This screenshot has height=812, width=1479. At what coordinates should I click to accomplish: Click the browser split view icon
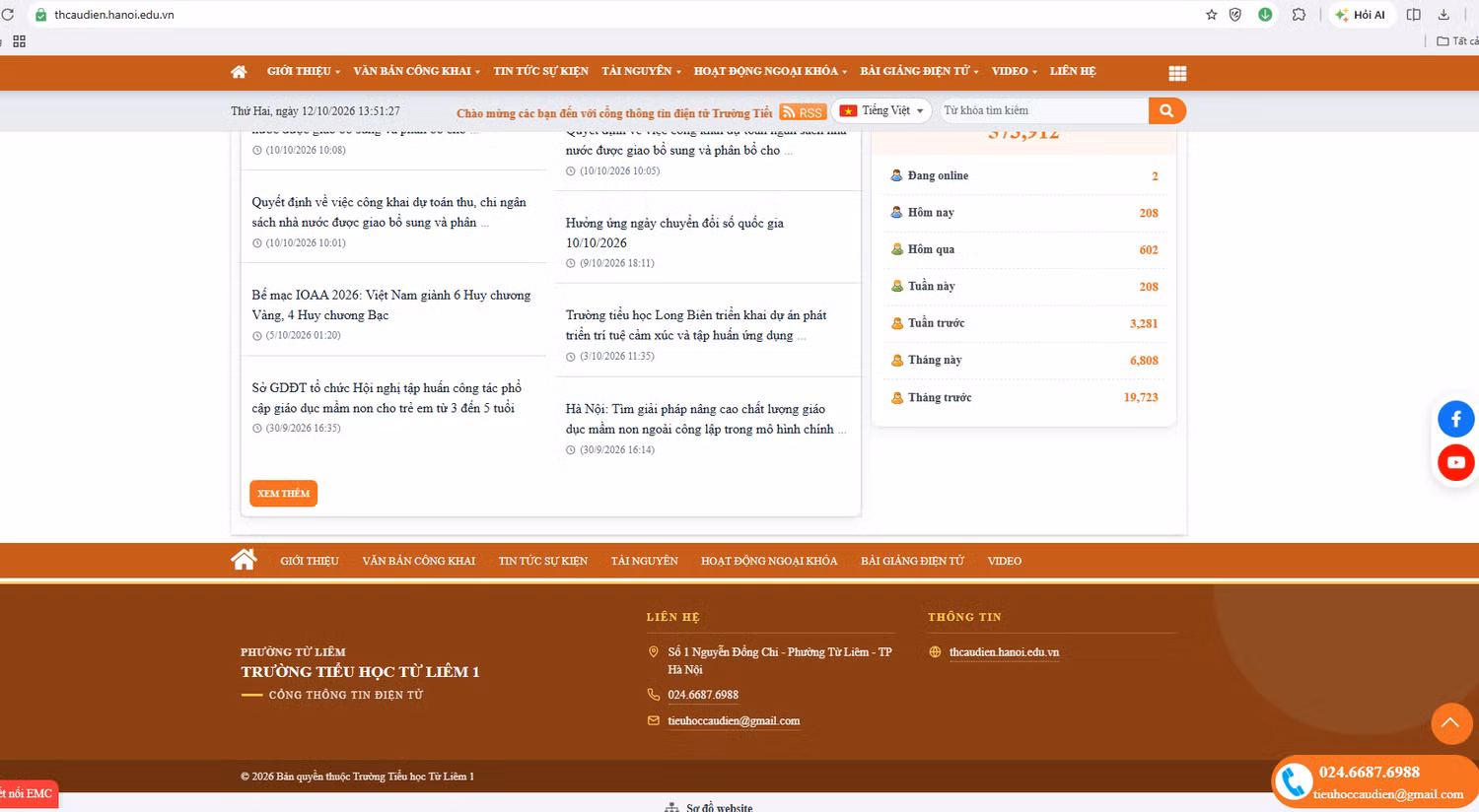click(x=1413, y=15)
